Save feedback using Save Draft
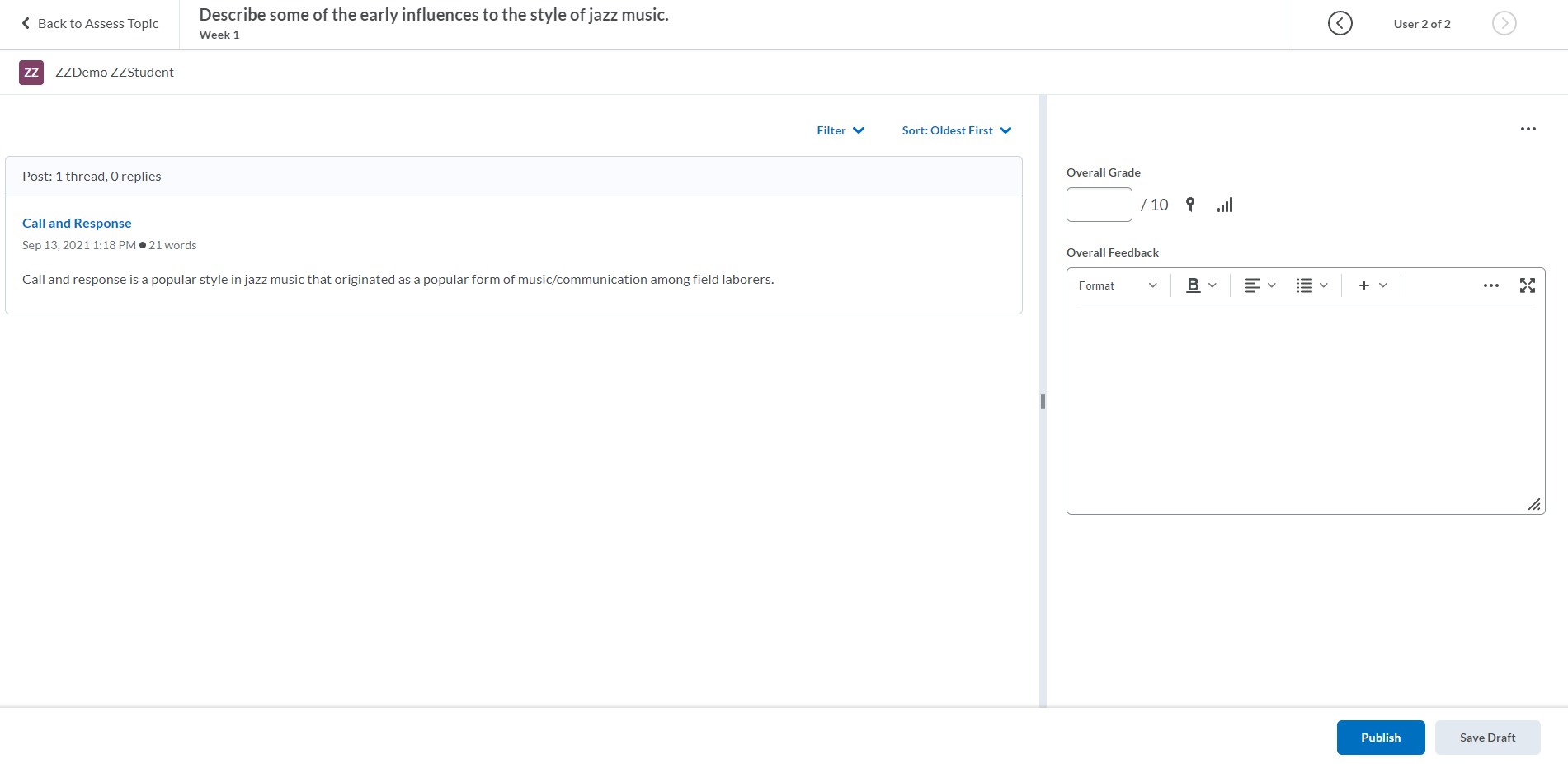 pos(1487,738)
